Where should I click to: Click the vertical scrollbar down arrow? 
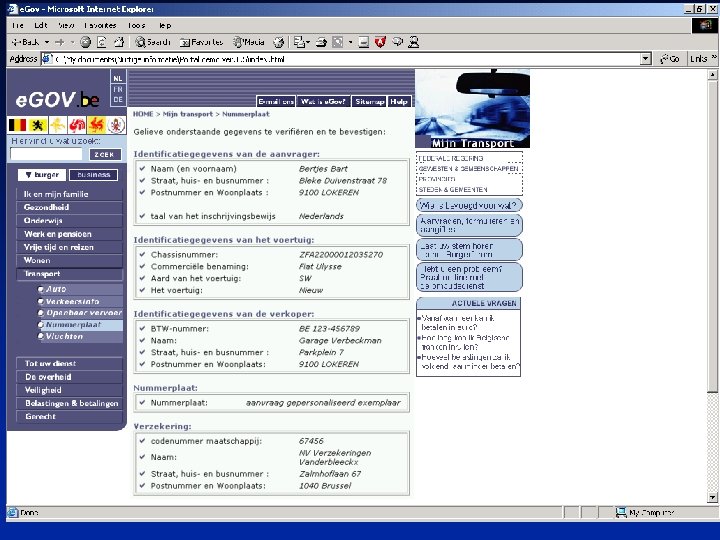pos(712,497)
